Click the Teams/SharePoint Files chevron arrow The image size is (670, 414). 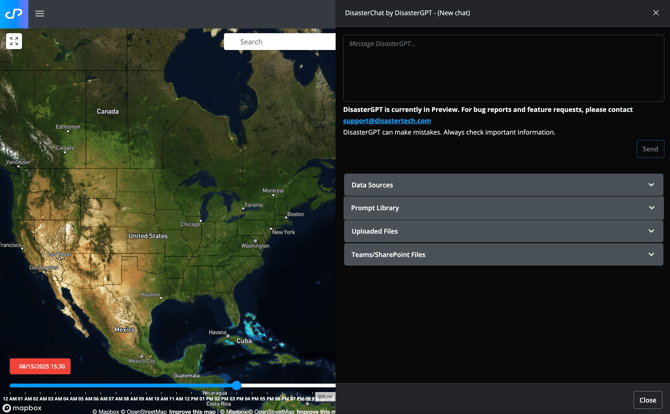point(651,255)
